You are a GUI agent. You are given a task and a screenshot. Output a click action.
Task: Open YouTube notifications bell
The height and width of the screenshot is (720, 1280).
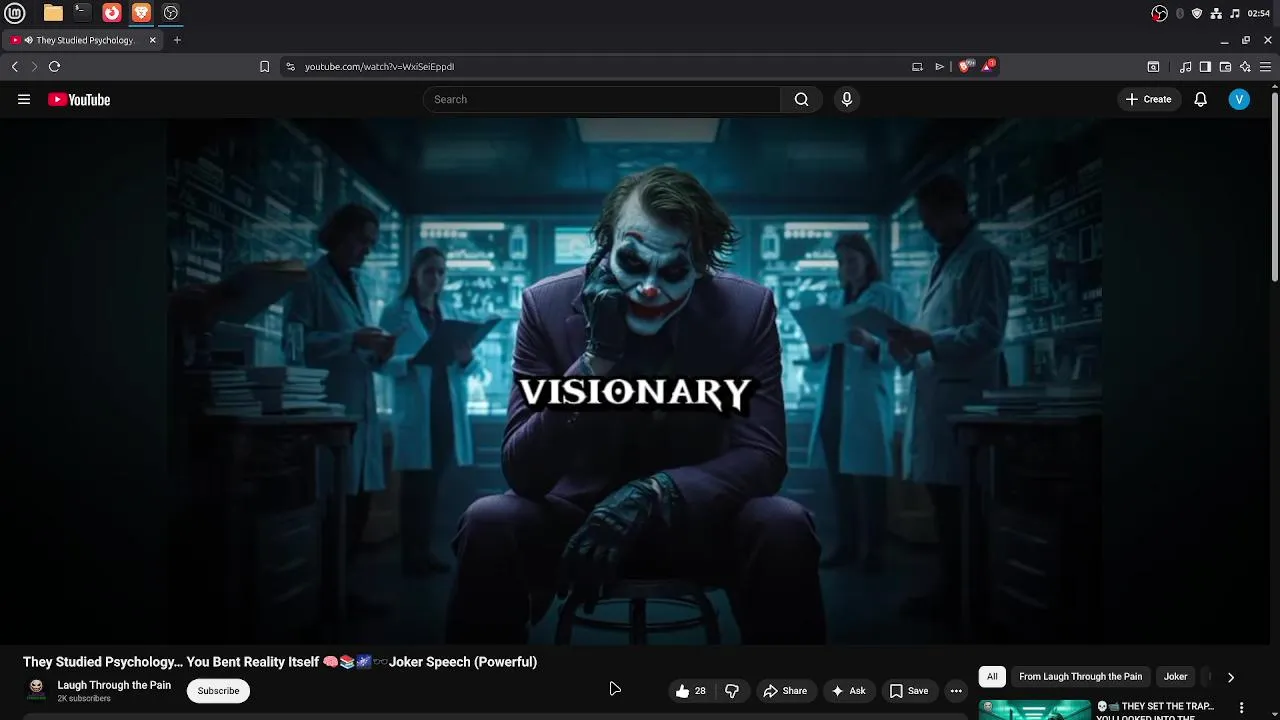(x=1200, y=99)
